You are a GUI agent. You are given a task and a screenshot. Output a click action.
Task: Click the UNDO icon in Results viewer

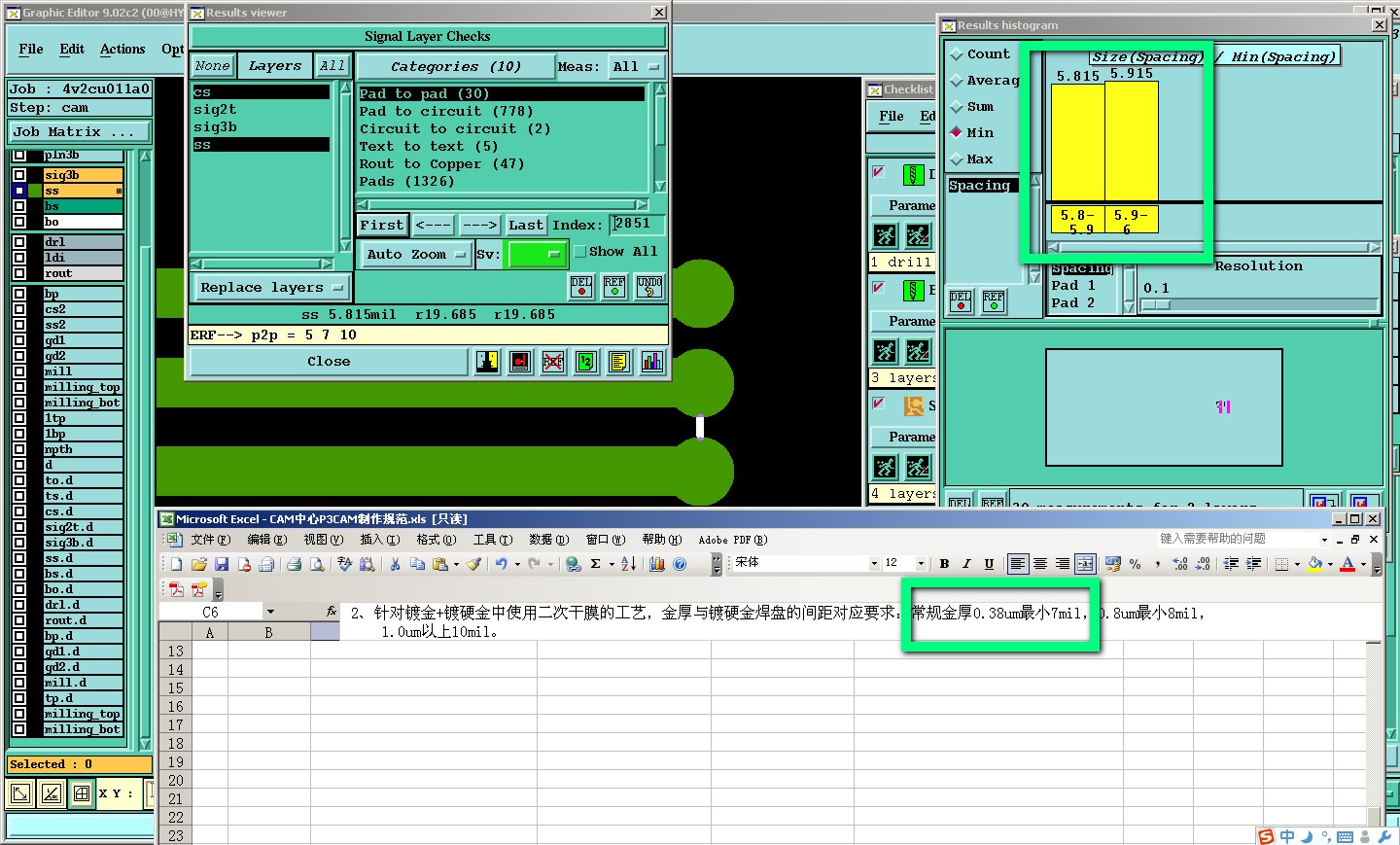[649, 287]
